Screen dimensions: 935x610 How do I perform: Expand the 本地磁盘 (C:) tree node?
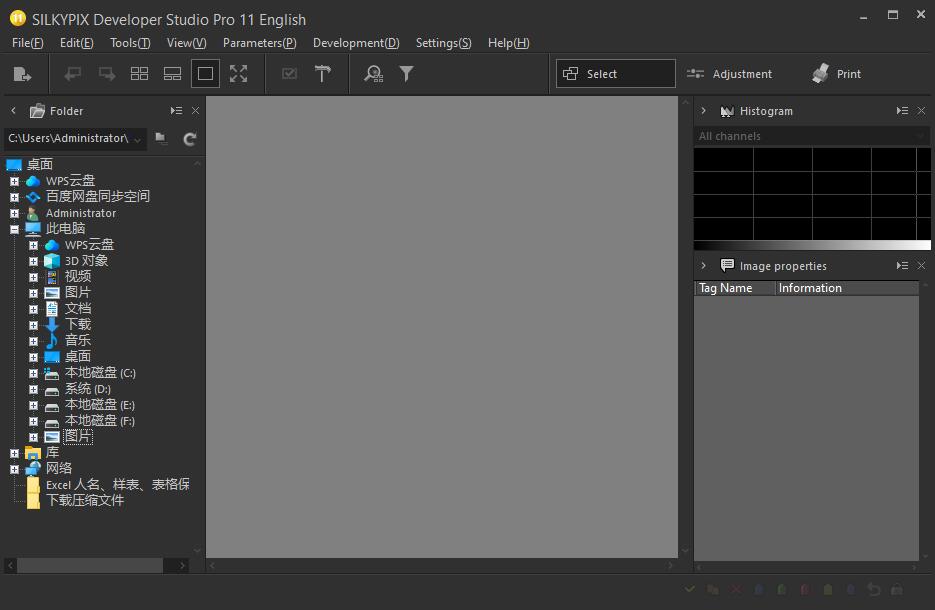33,373
